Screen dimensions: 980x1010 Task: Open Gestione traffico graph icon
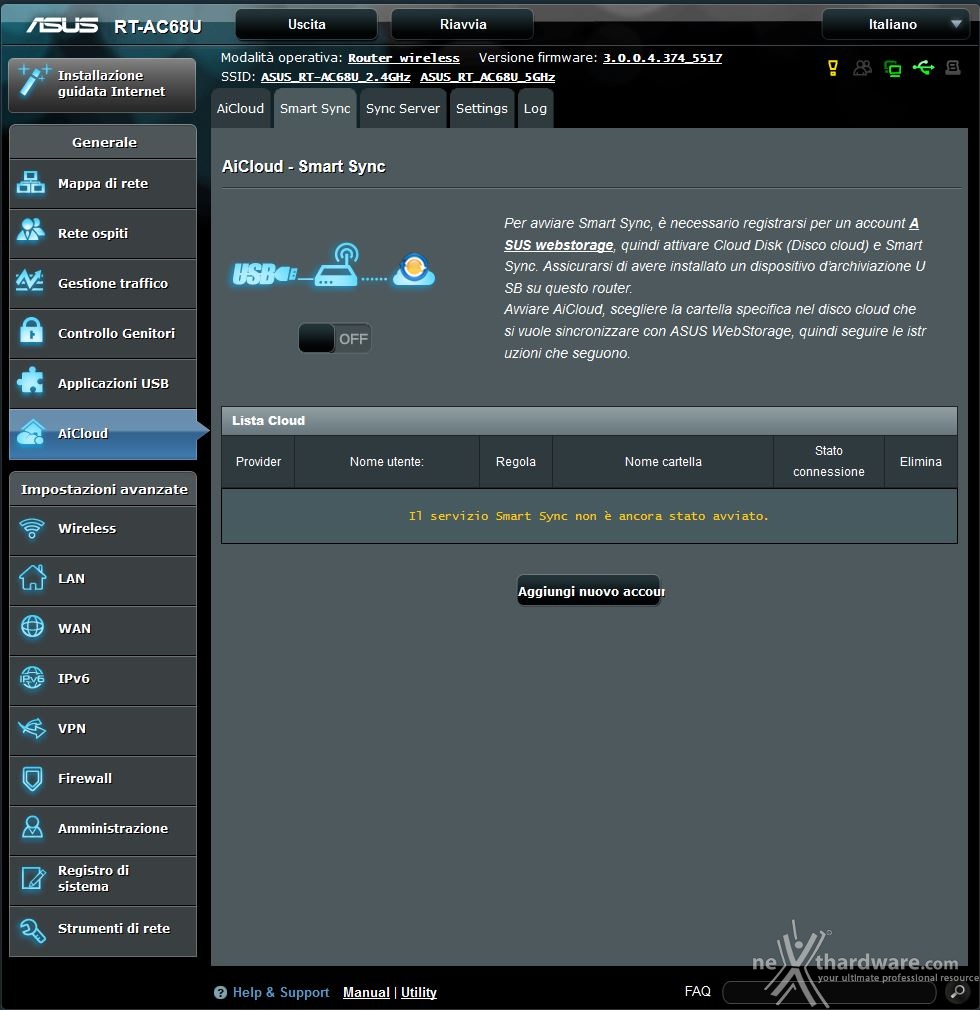click(x=30, y=281)
